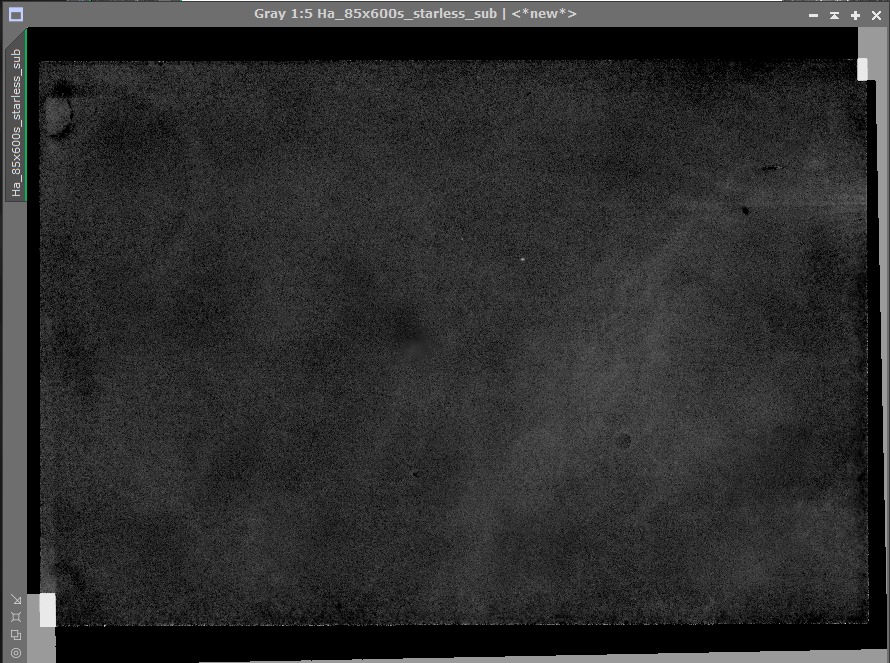Shade the window with the roll-up arrow button
The image size is (890, 663).
pyautogui.click(x=834, y=15)
